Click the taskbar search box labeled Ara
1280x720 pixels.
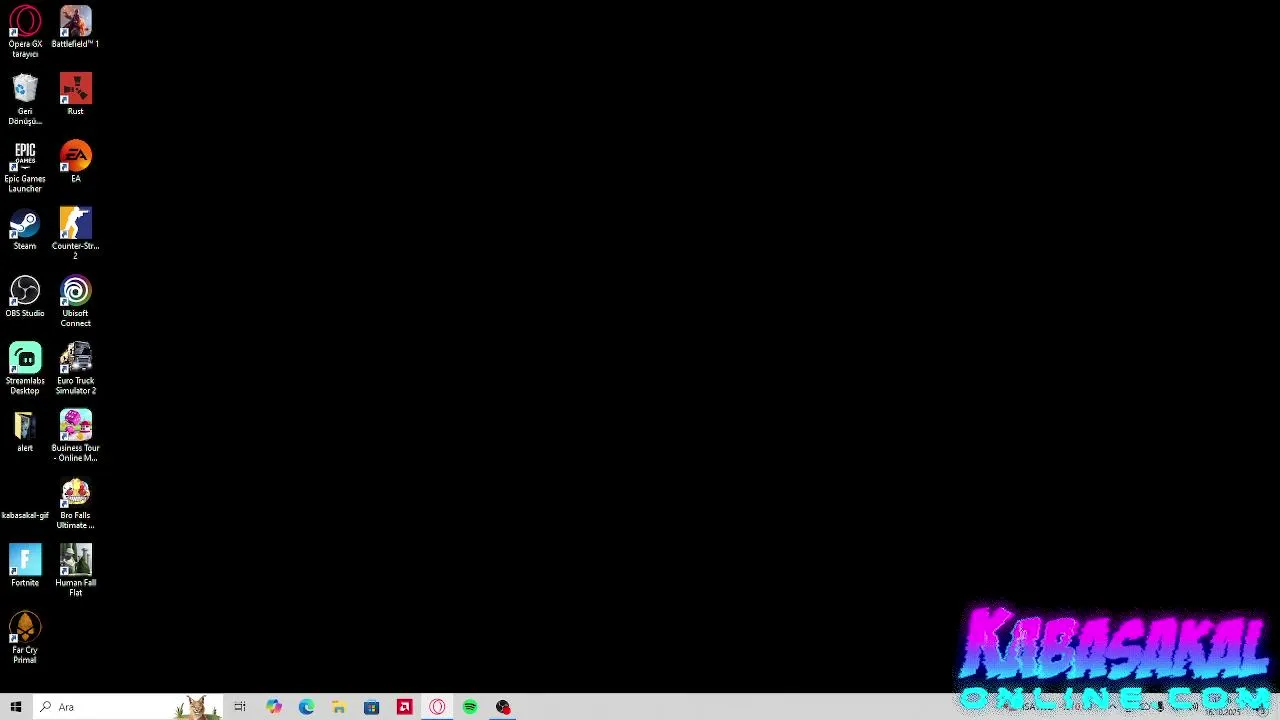pyautogui.click(x=128, y=707)
